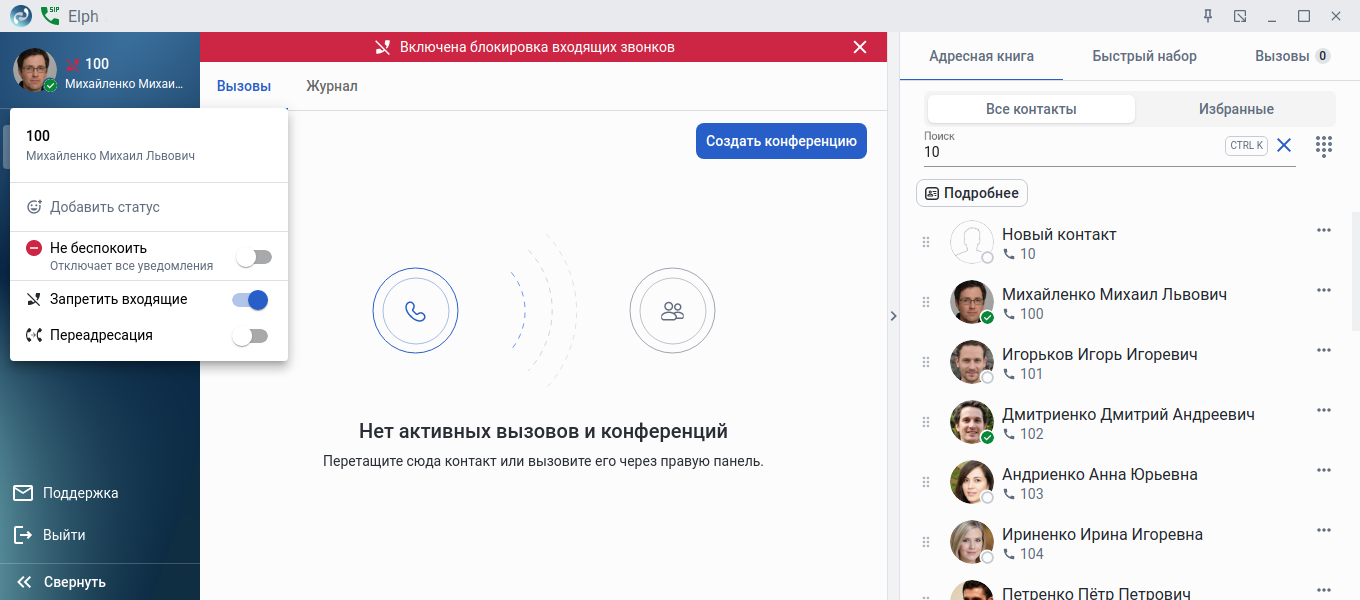Image resolution: width=1360 pixels, height=600 pixels.
Task: Open the more options menu for Ириненко Ирина Игоревна
Action: (x=1324, y=530)
